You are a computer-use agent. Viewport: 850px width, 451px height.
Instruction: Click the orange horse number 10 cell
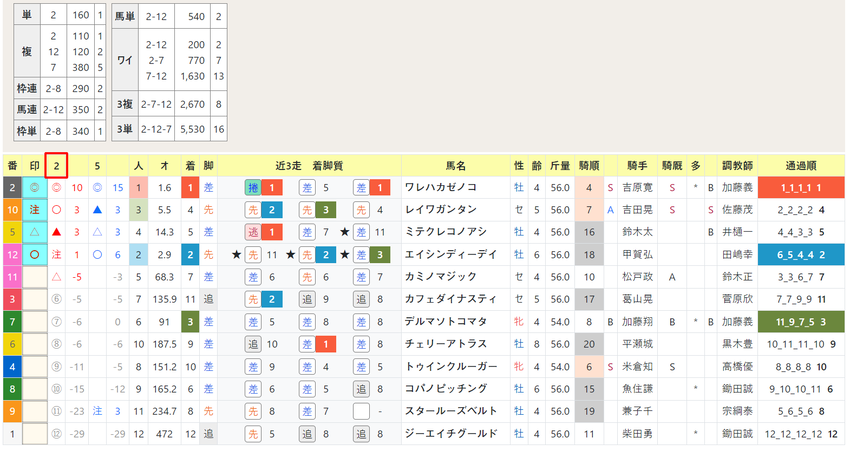coord(12,210)
